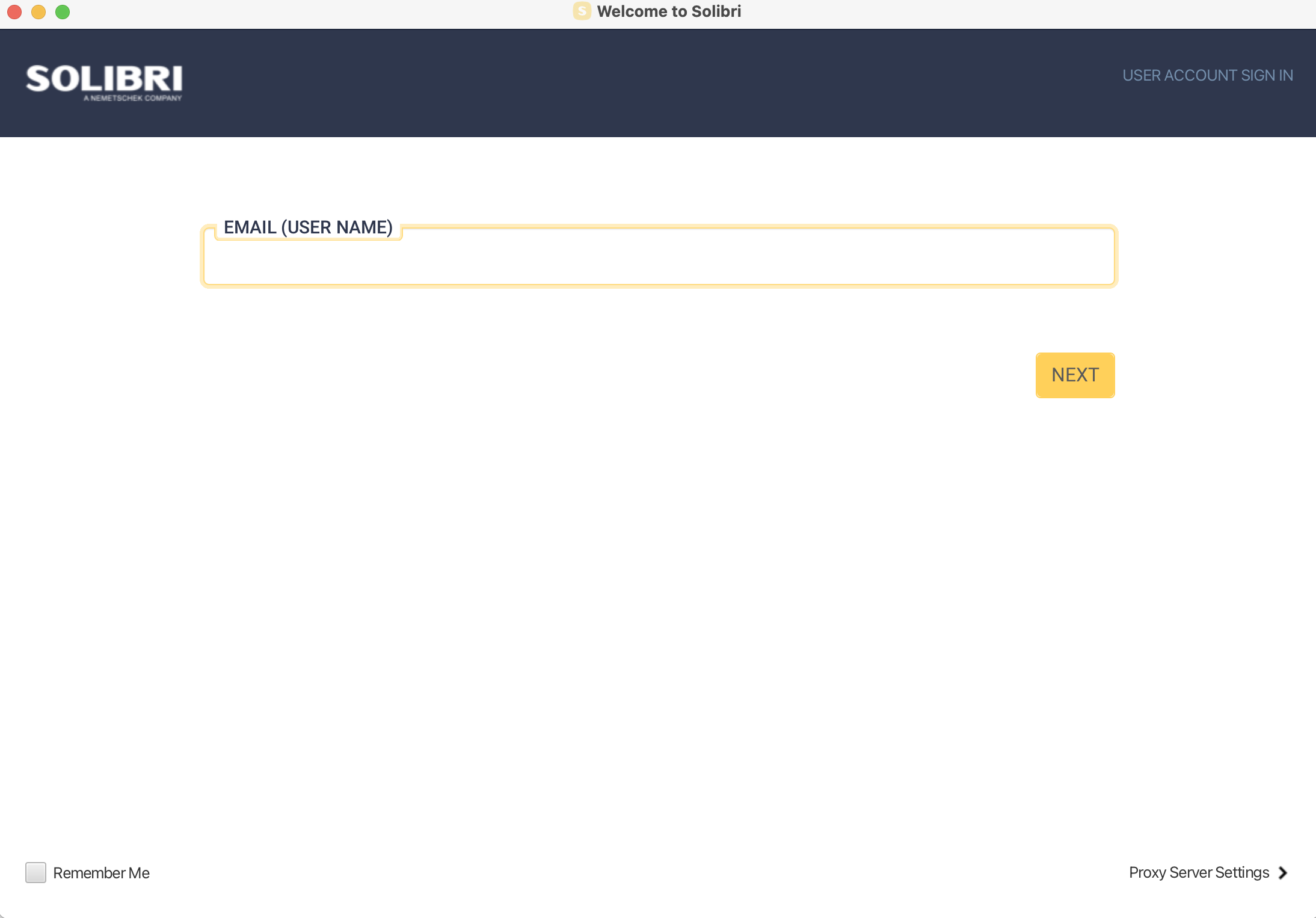Click the Solibri app icon in the title bar

click(581, 11)
